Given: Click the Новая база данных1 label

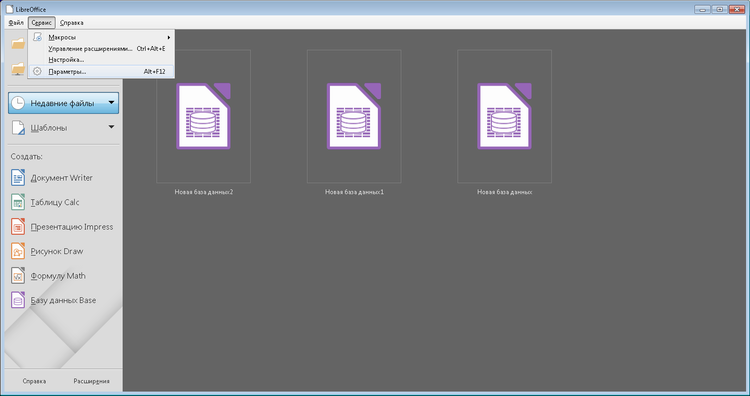Looking at the screenshot, I should click(354, 192).
